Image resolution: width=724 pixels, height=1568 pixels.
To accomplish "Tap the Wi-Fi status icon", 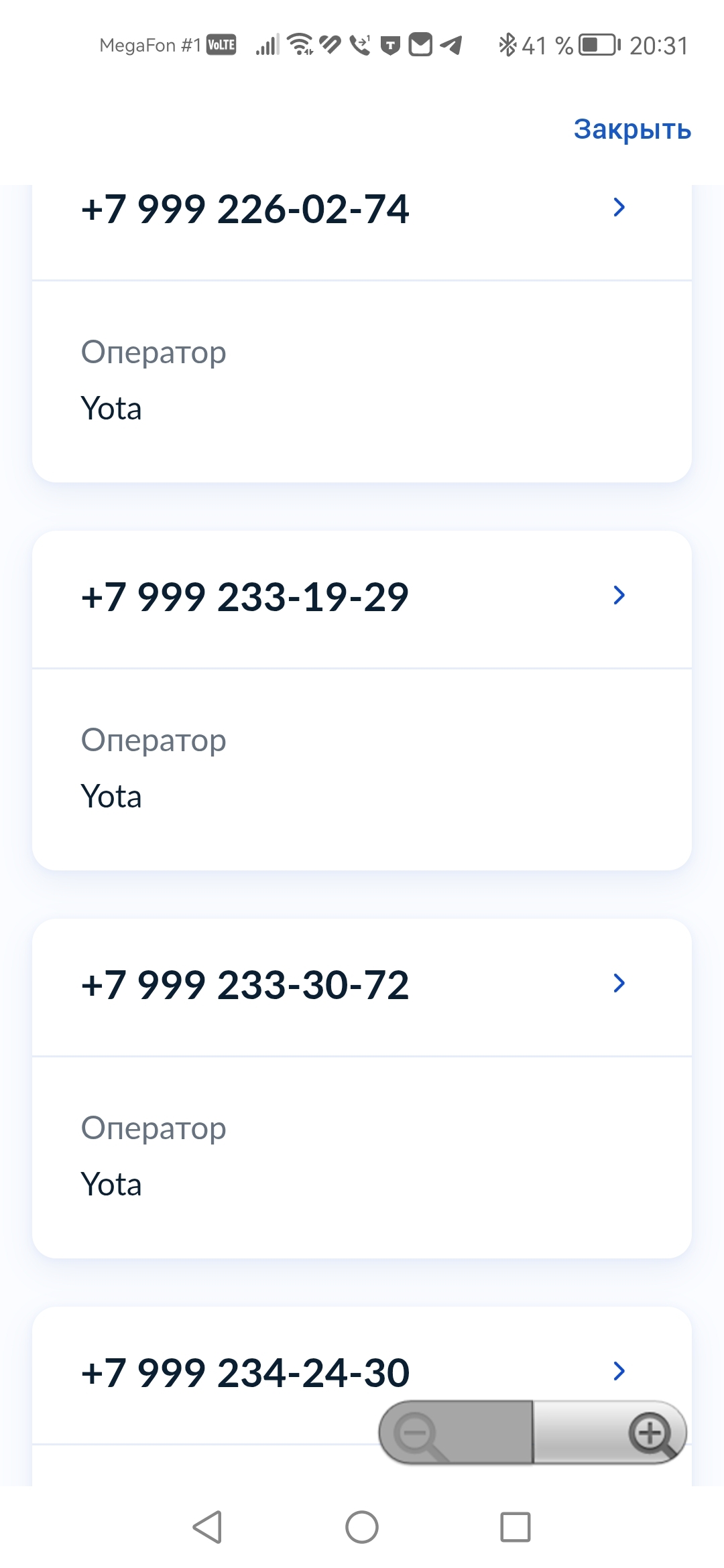I will pos(300,44).
